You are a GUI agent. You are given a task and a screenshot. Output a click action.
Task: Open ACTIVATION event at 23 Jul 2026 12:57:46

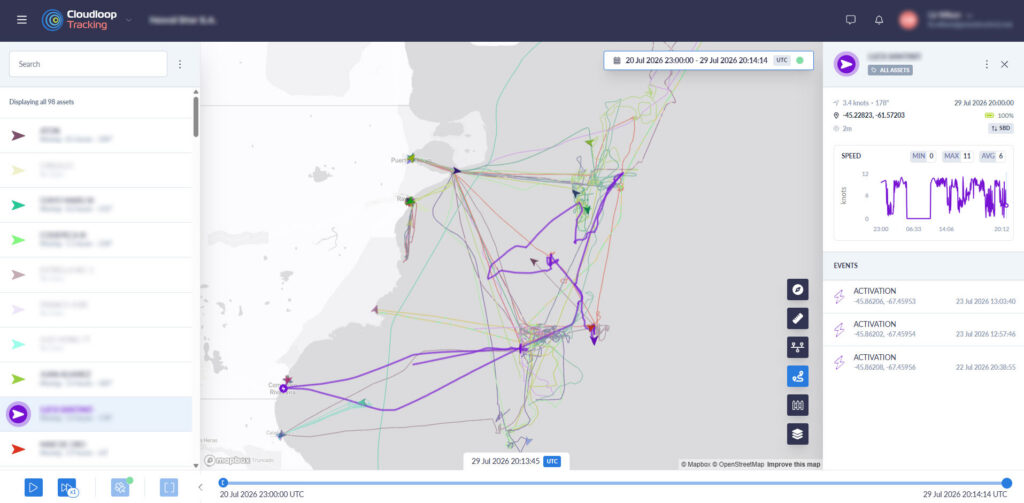pos(923,329)
